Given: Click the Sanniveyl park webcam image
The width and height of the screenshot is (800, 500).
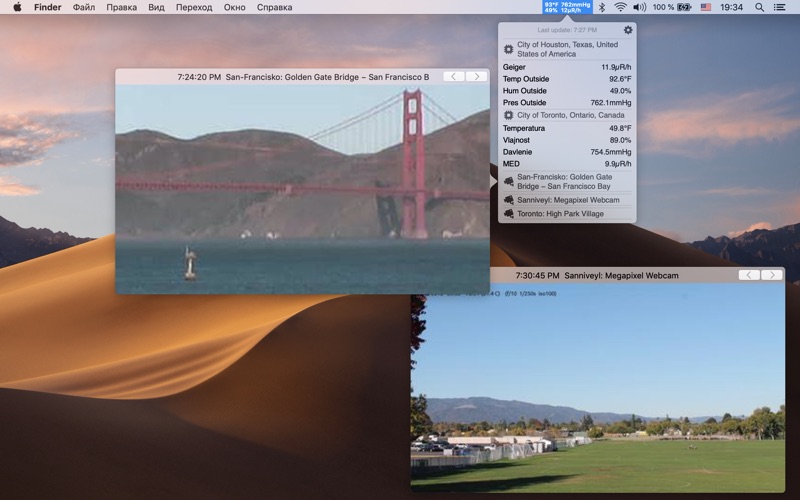Looking at the screenshot, I should [x=598, y=387].
